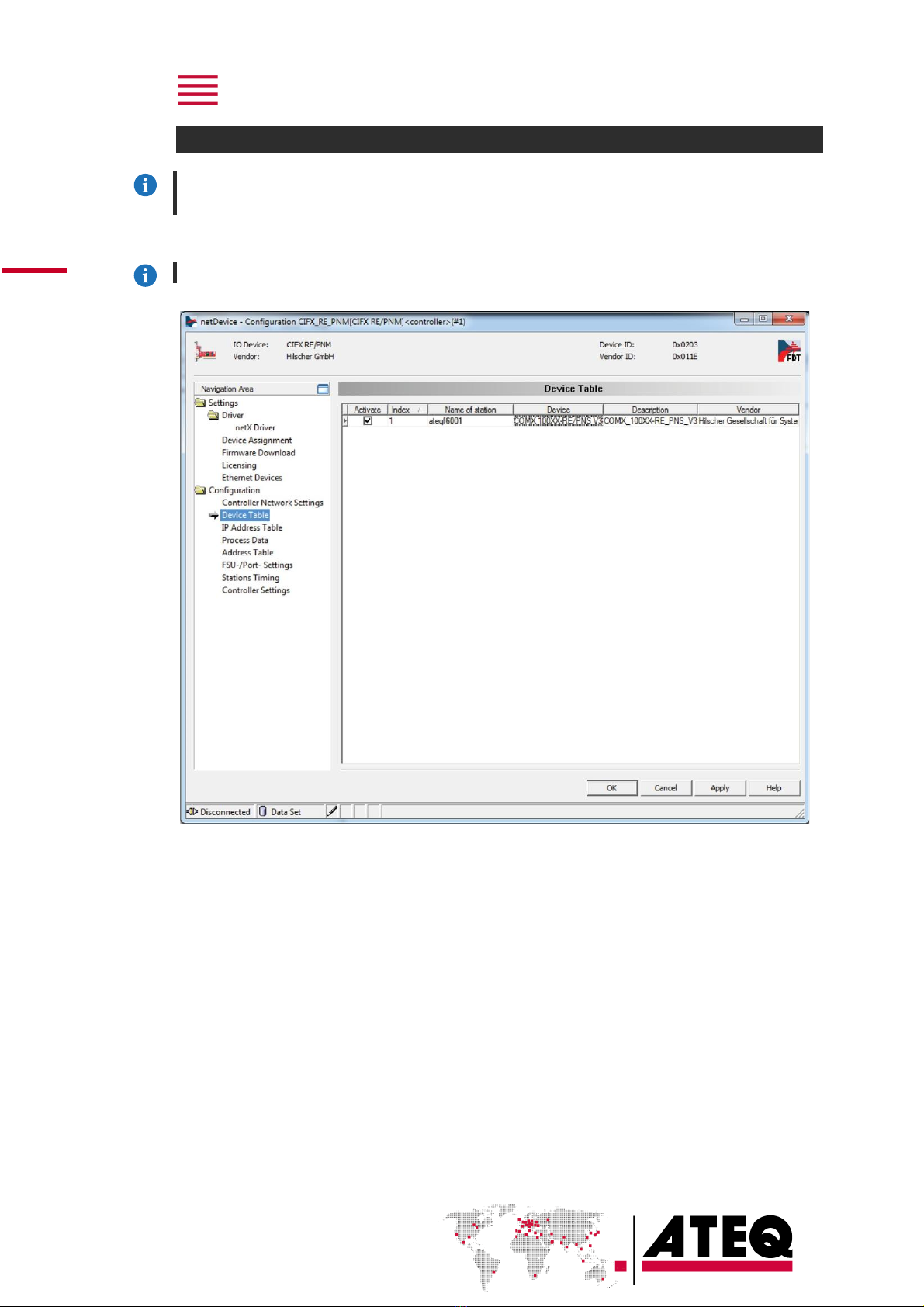
Task: Open Address Table page
Action: [247, 552]
